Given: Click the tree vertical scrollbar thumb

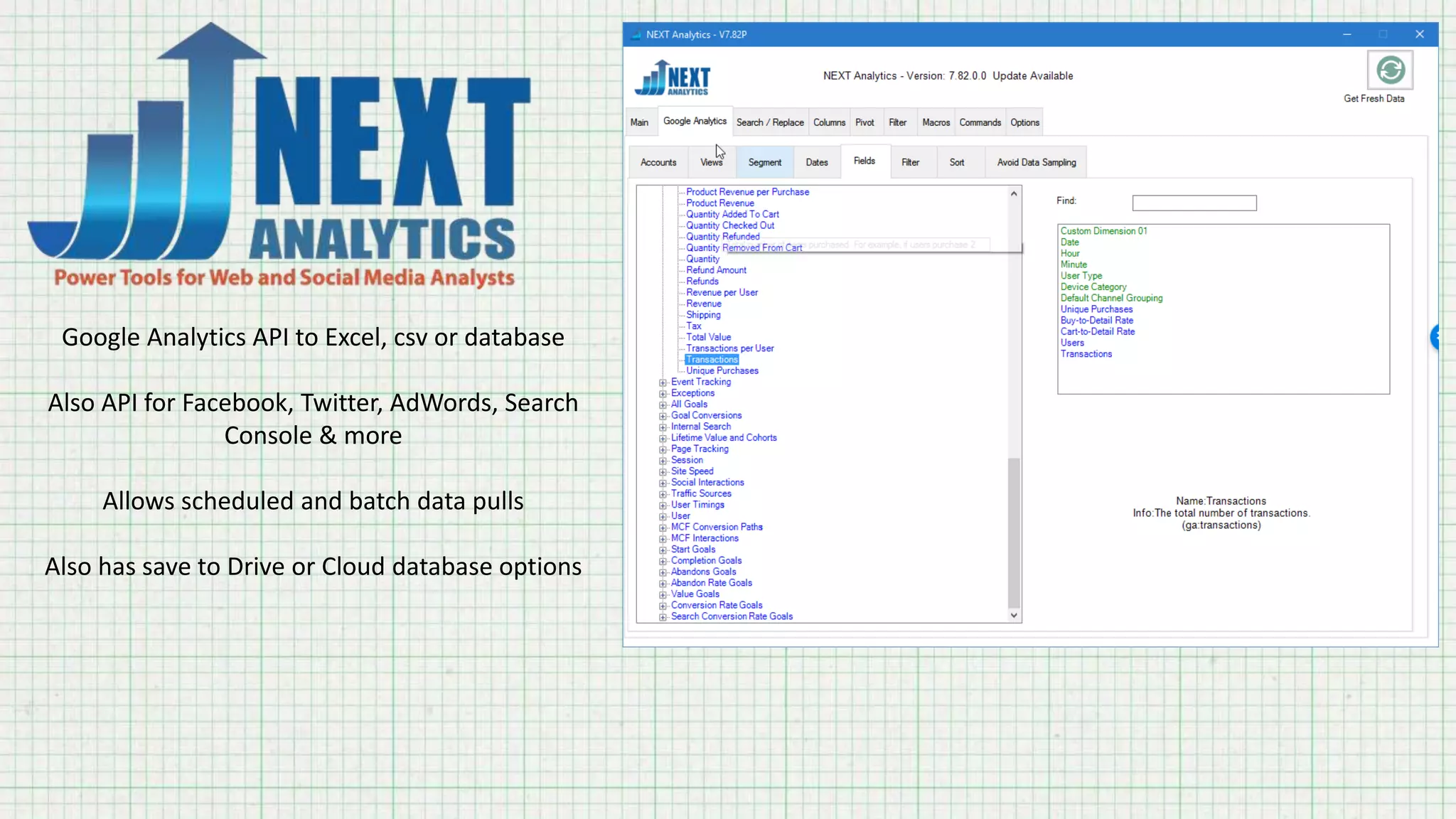Looking at the screenshot, I should pos(1014,533).
